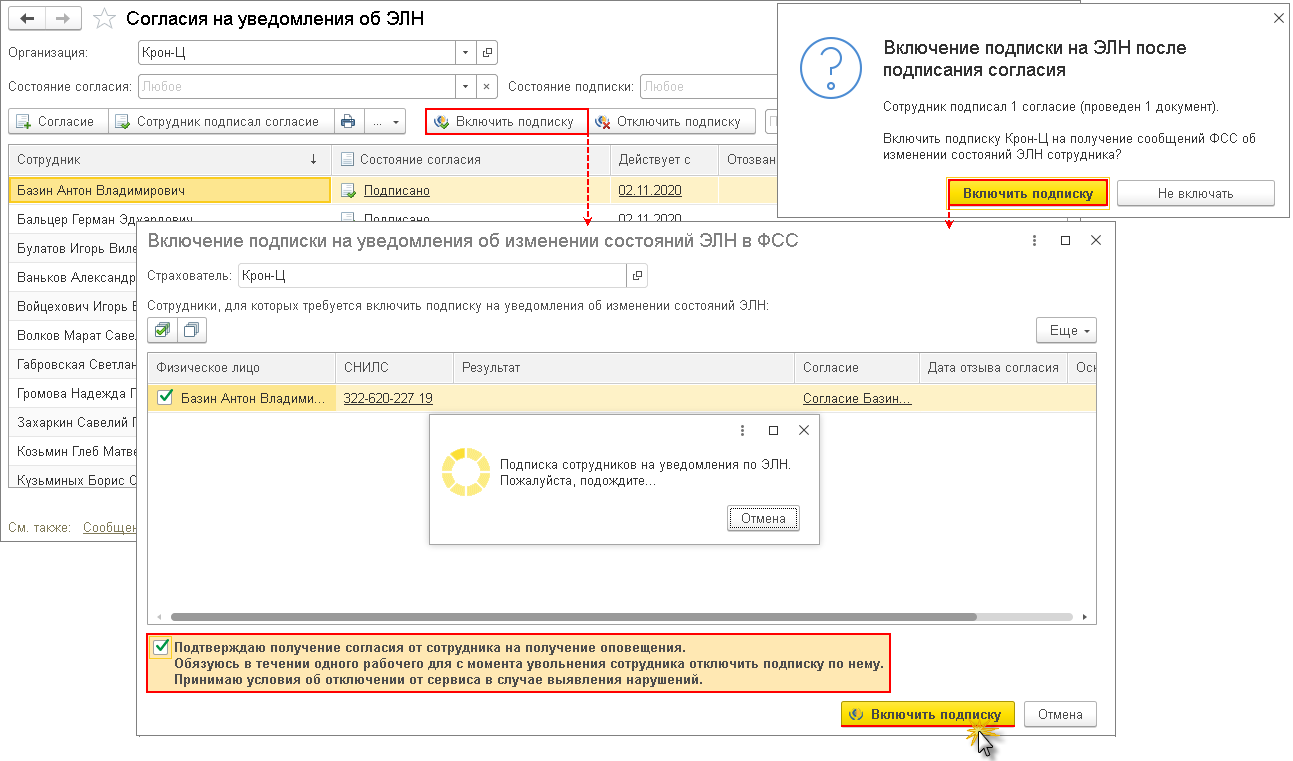Go back with the left arrow navigation button
Screen dimensions: 1293x761
point(26,19)
